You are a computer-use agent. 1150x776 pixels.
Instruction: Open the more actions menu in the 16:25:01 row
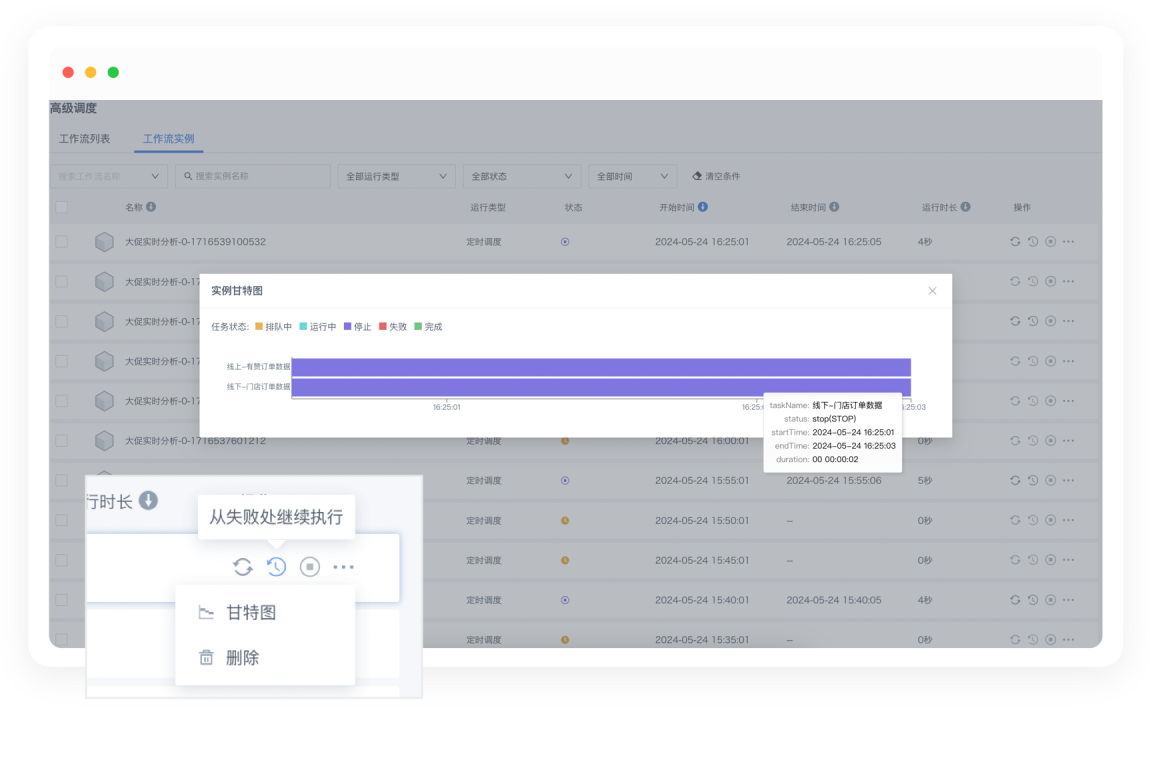click(x=1069, y=241)
